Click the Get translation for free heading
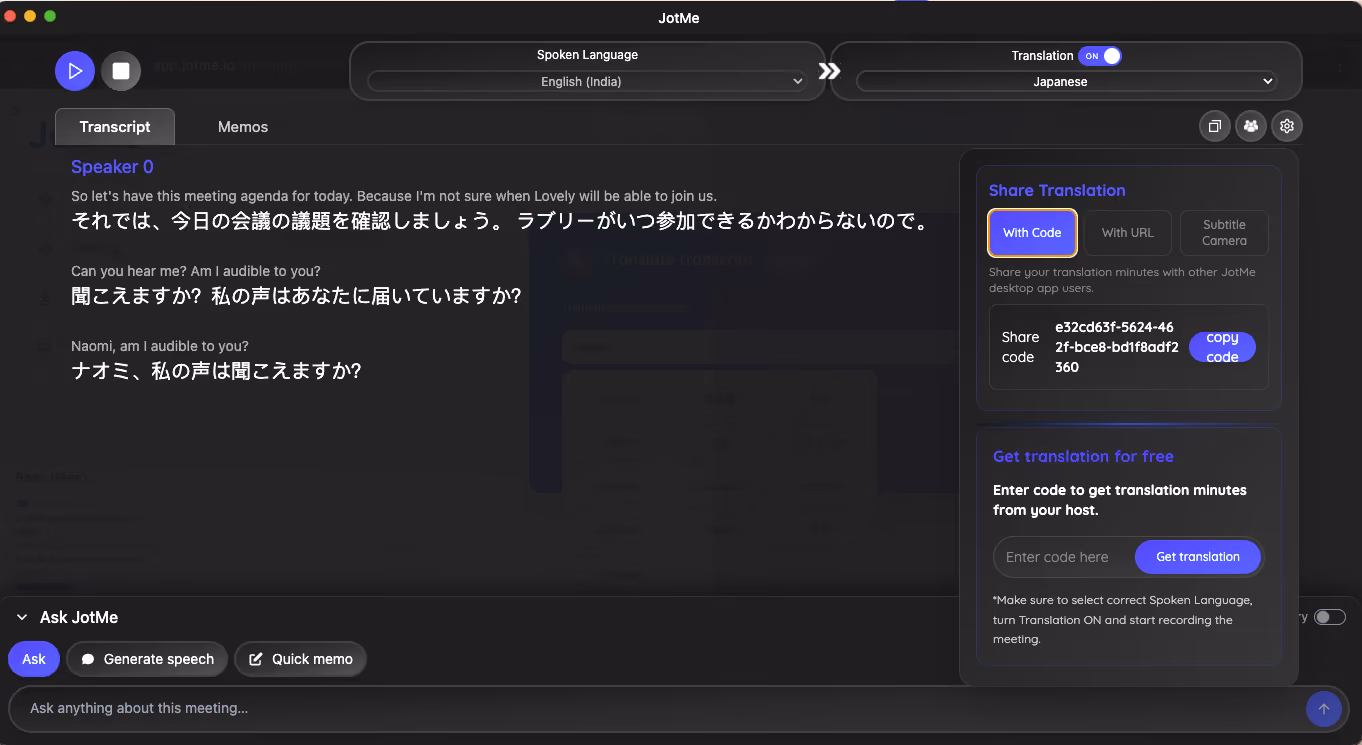The width and height of the screenshot is (1362, 745). coord(1083,456)
